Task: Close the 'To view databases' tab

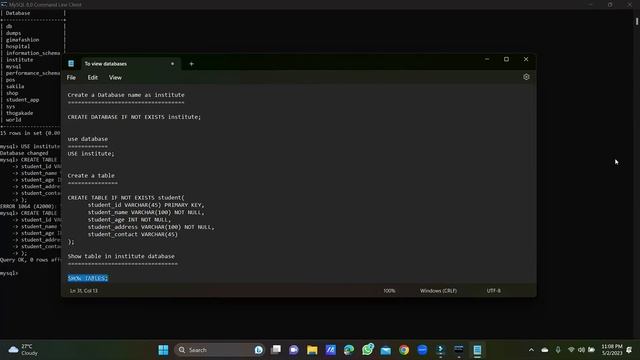Action: 173,64
